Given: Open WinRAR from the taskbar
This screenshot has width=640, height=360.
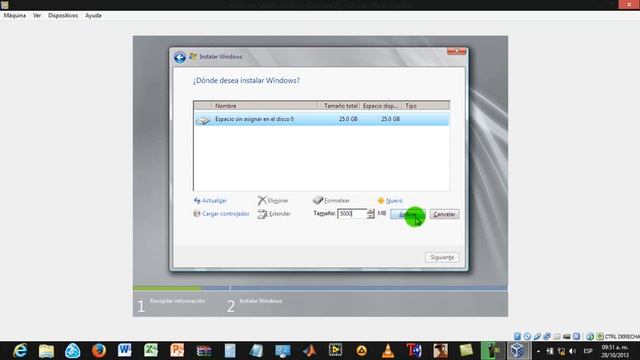Looking at the screenshot, I should [203, 350].
